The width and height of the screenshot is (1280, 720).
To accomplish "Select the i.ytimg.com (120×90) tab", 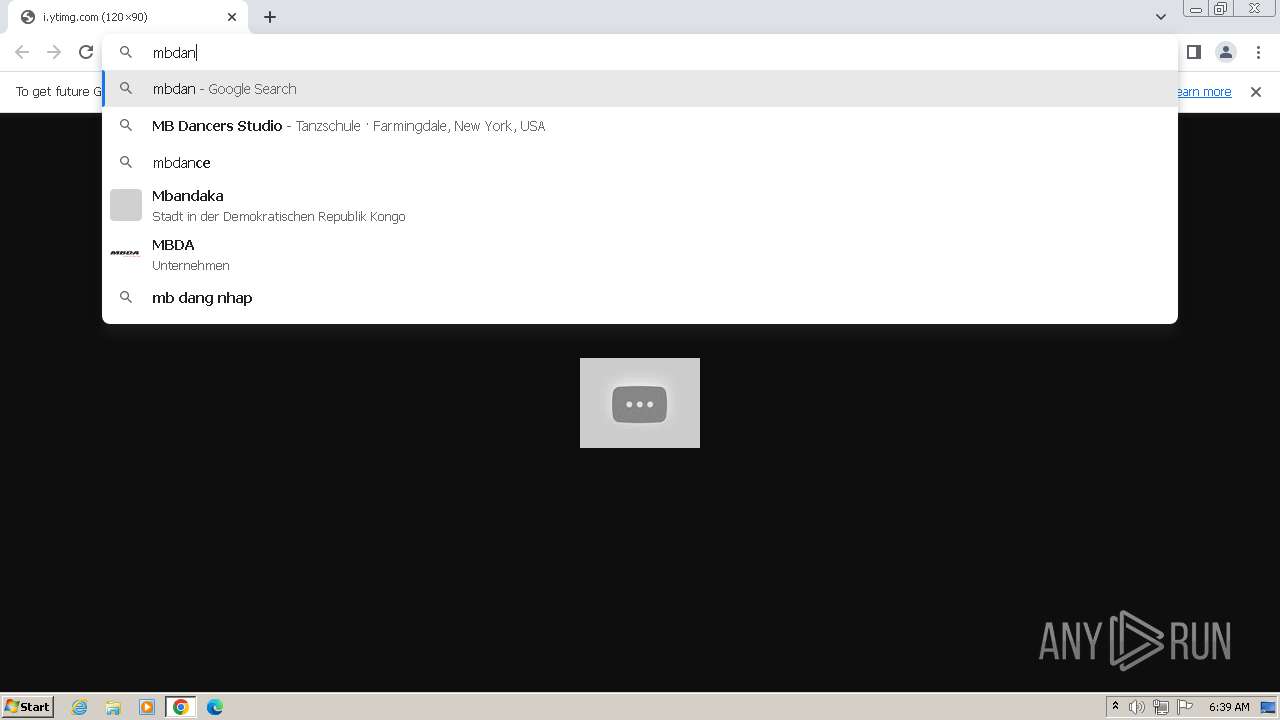I will [128, 17].
